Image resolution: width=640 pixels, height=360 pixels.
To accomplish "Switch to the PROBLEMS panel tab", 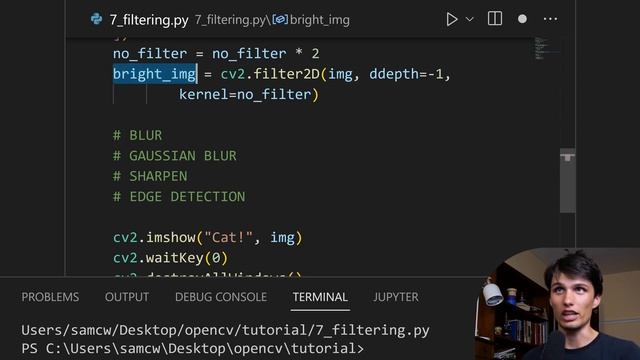I will coord(50,297).
